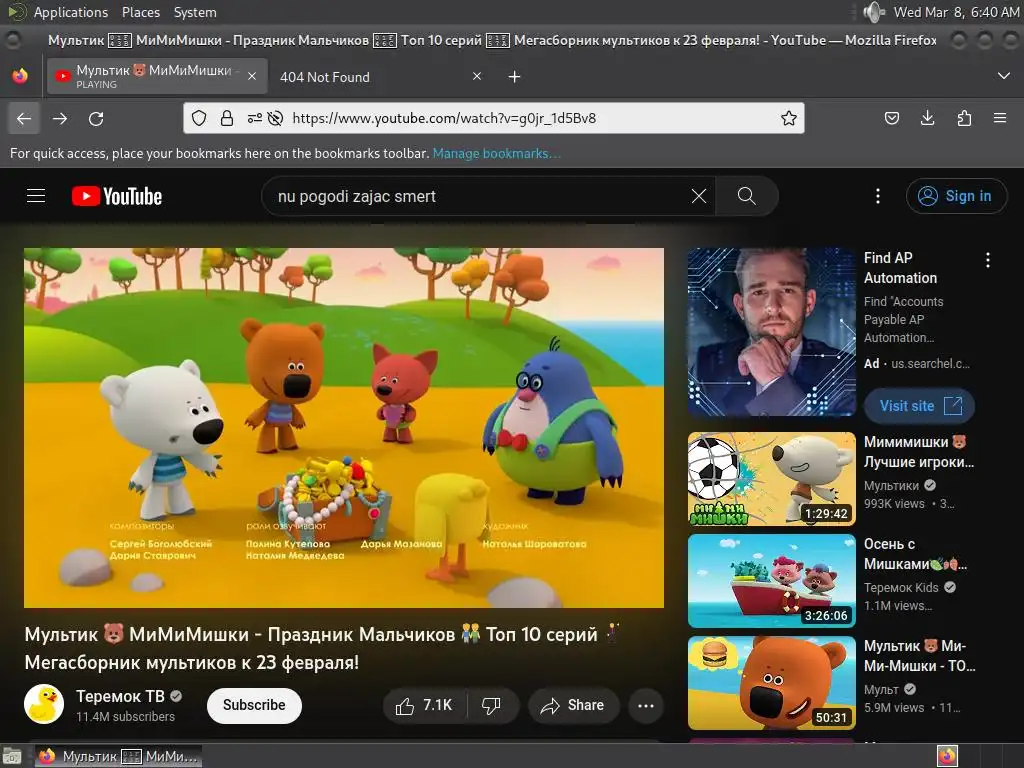Reload the current page
1024x768 pixels.
click(x=96, y=118)
